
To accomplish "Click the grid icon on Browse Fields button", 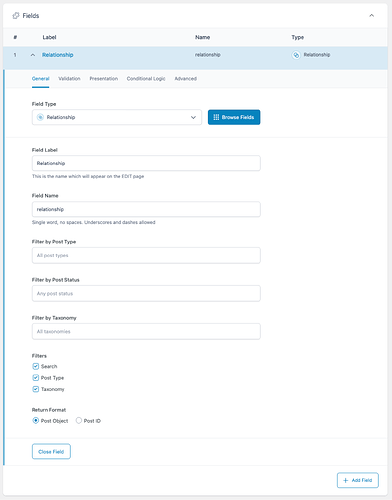I will [x=216, y=117].
